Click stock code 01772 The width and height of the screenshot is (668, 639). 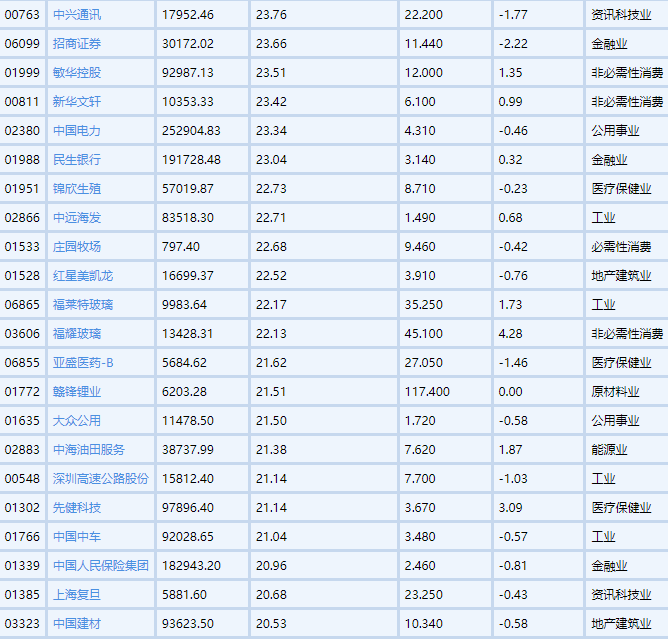click(22, 391)
